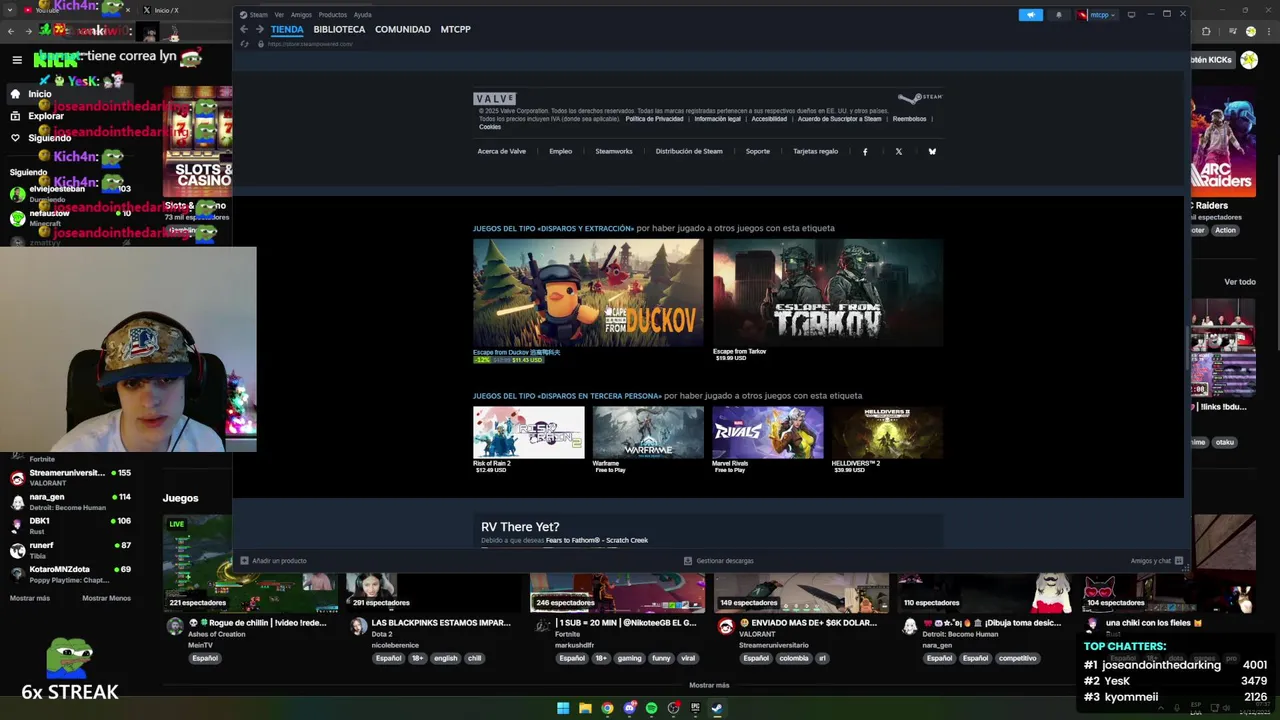Open Spotify from taskbar
The image size is (1280, 720).
[x=651, y=708]
